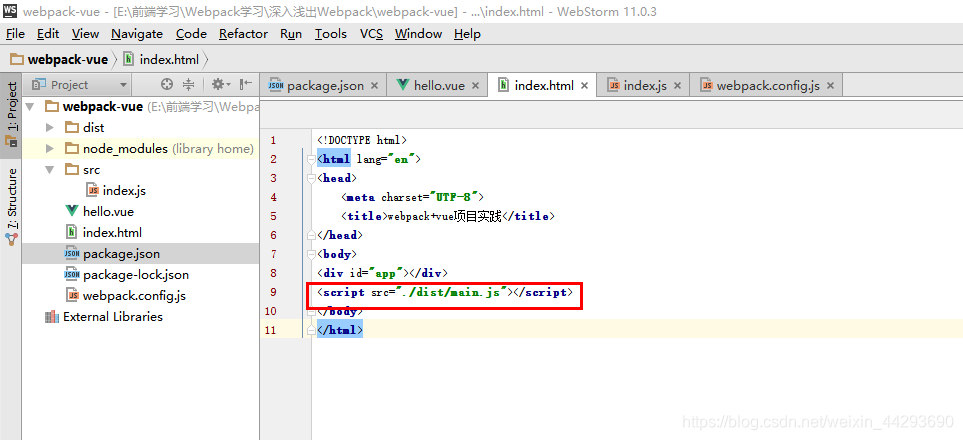Select node_modules folder in tree
Viewport: 963px width, 440px height.
click(125, 149)
